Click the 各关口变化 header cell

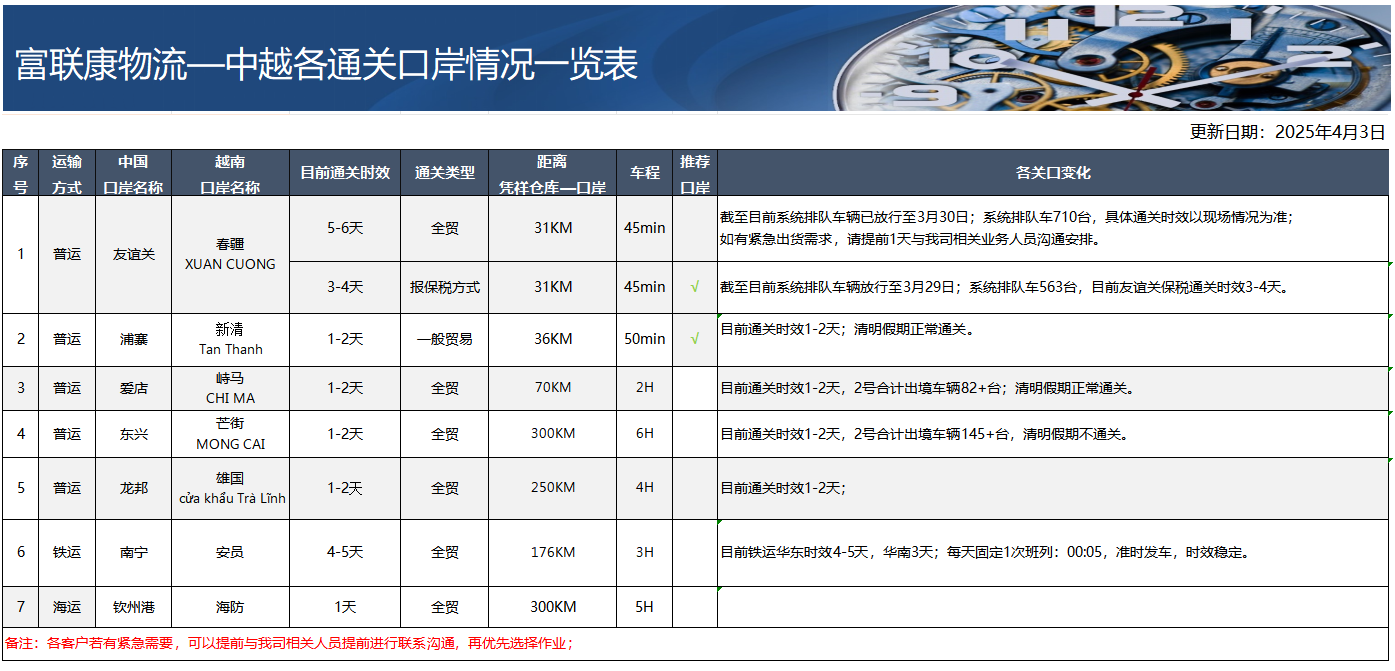[x=1053, y=173]
